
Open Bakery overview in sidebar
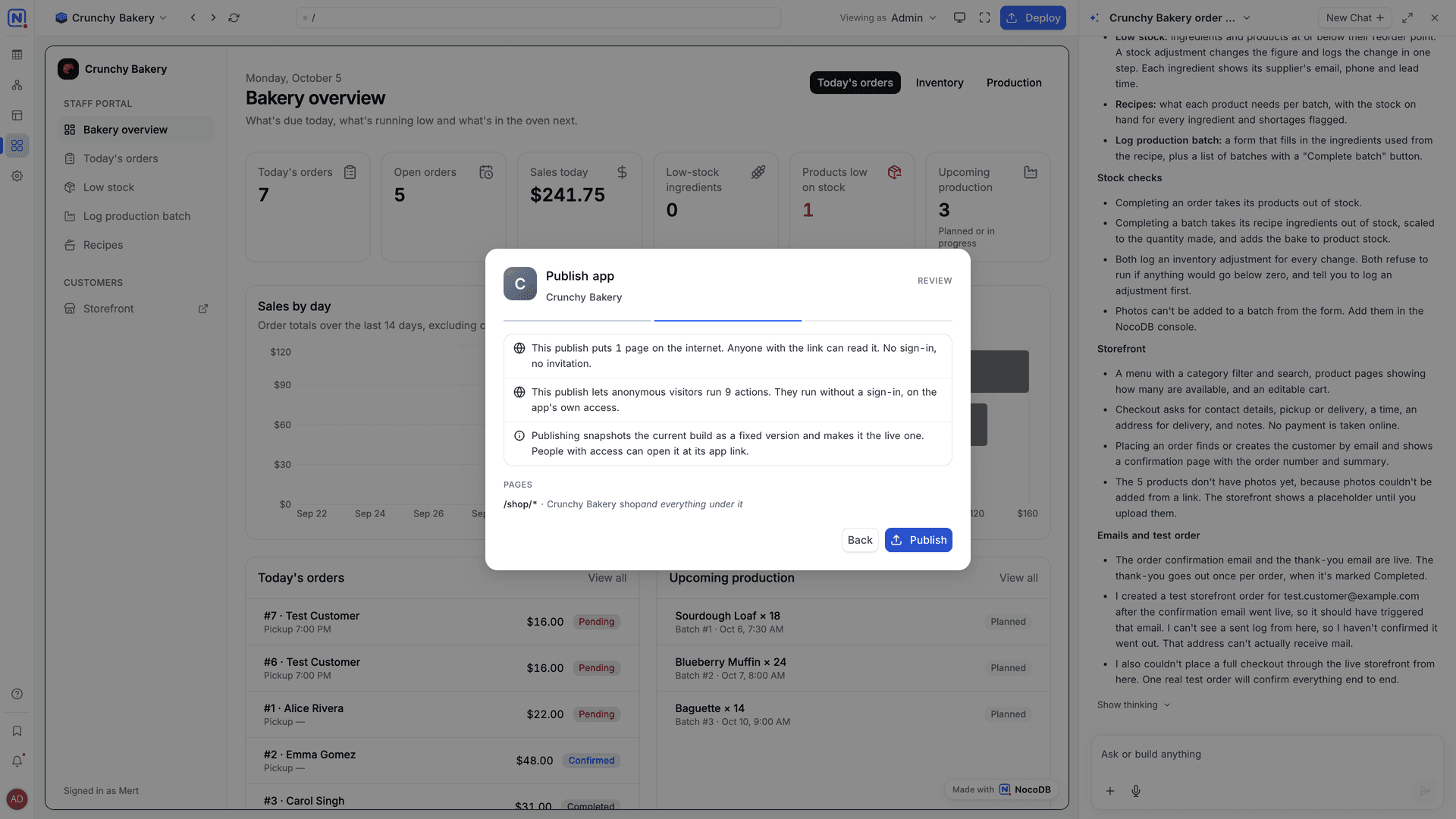pos(136,130)
